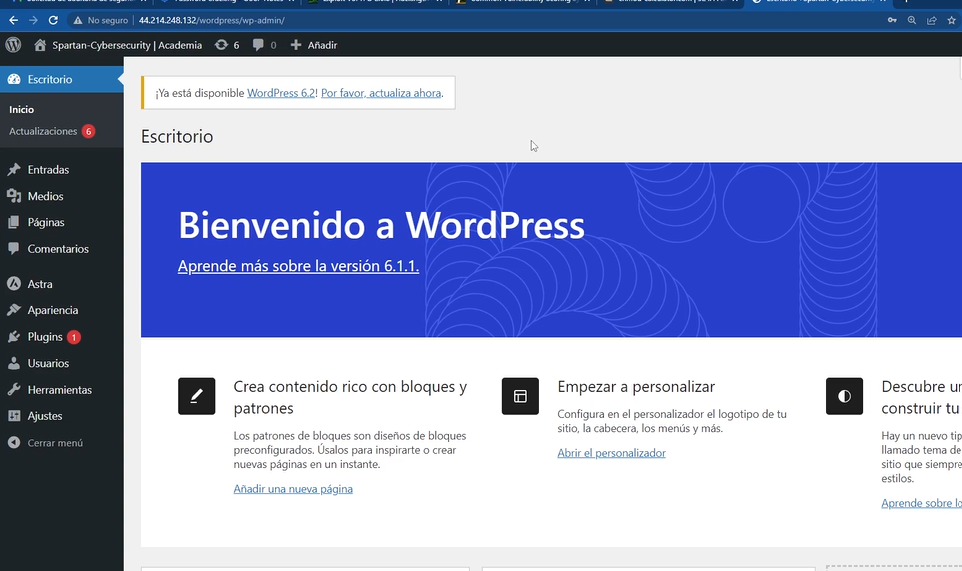Click the layout icon beside Empezar a personalizar
962x571 pixels.
(x=520, y=396)
